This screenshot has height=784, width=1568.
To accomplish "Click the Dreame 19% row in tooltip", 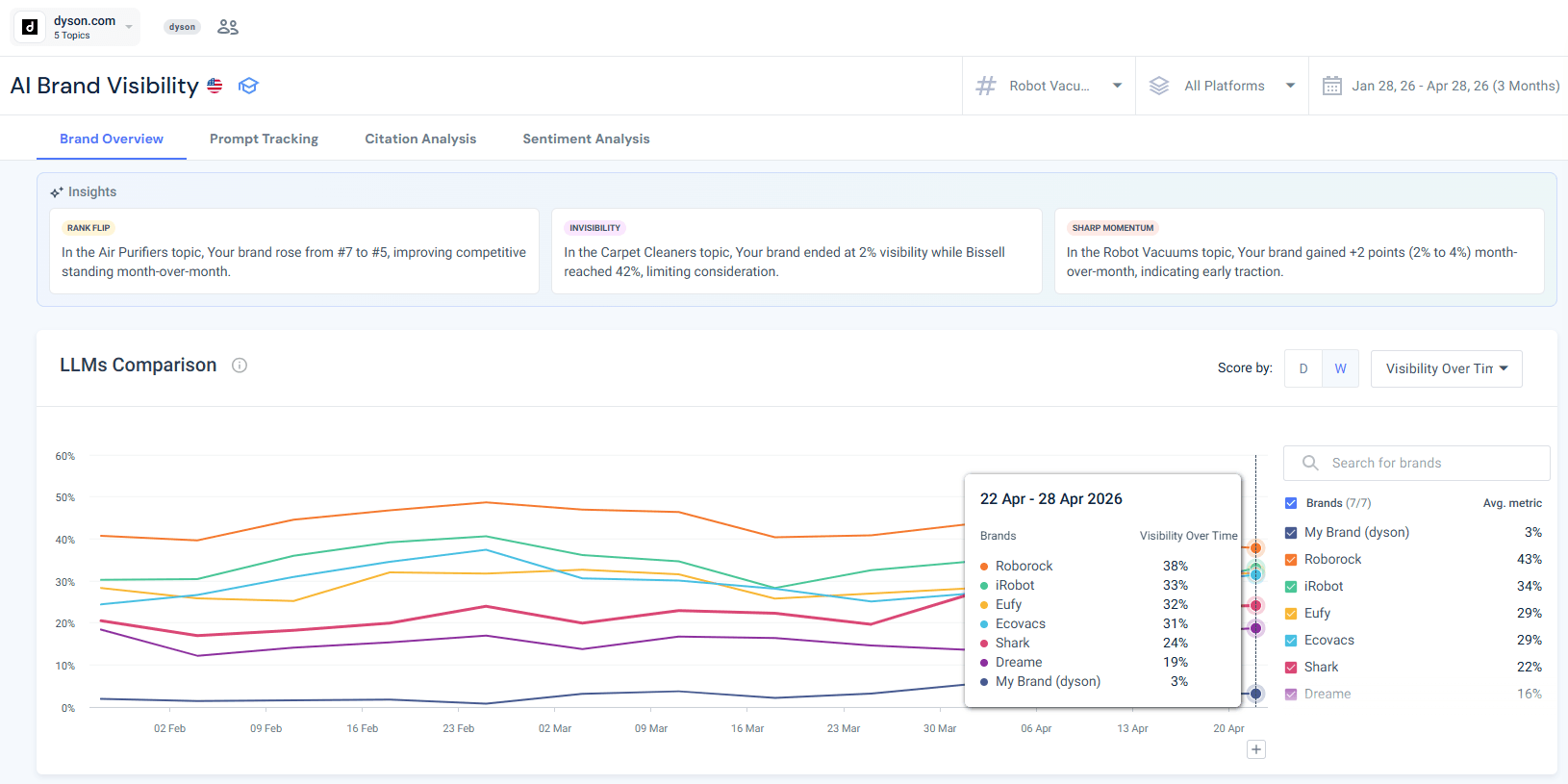I will click(1084, 662).
